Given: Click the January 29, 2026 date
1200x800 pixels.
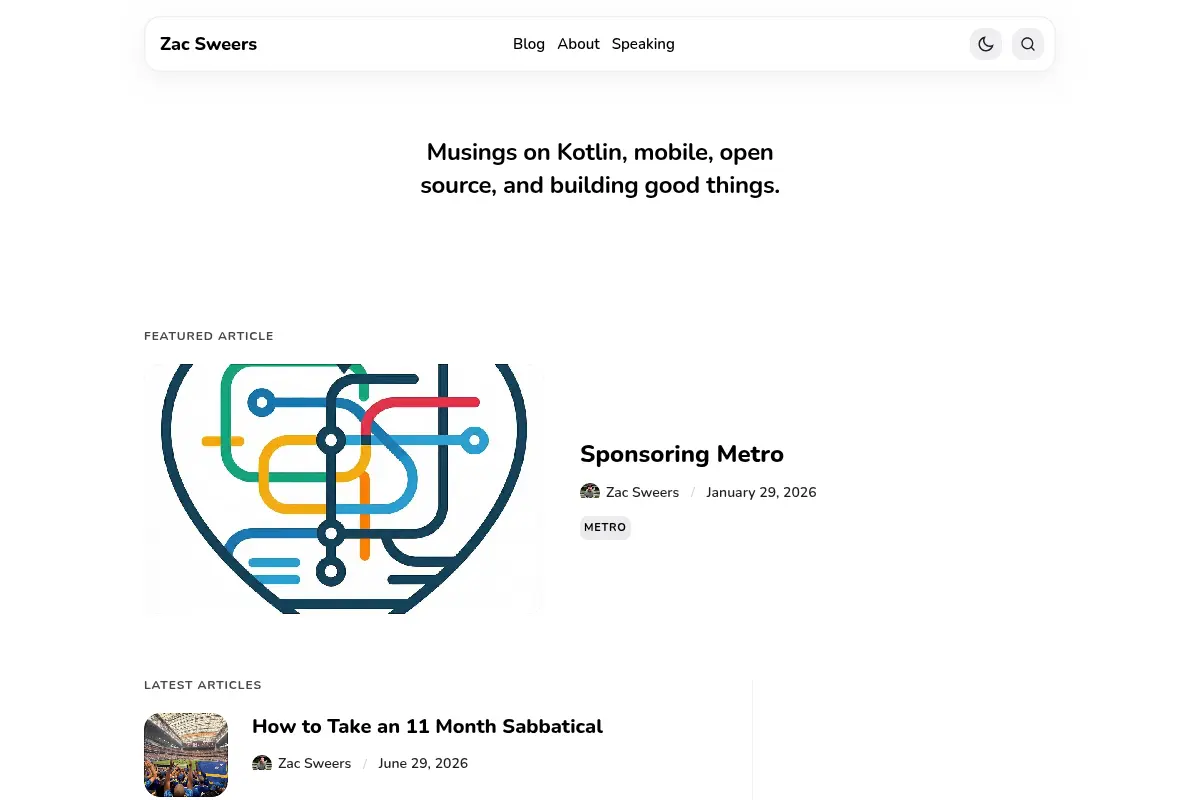Looking at the screenshot, I should point(761,492).
